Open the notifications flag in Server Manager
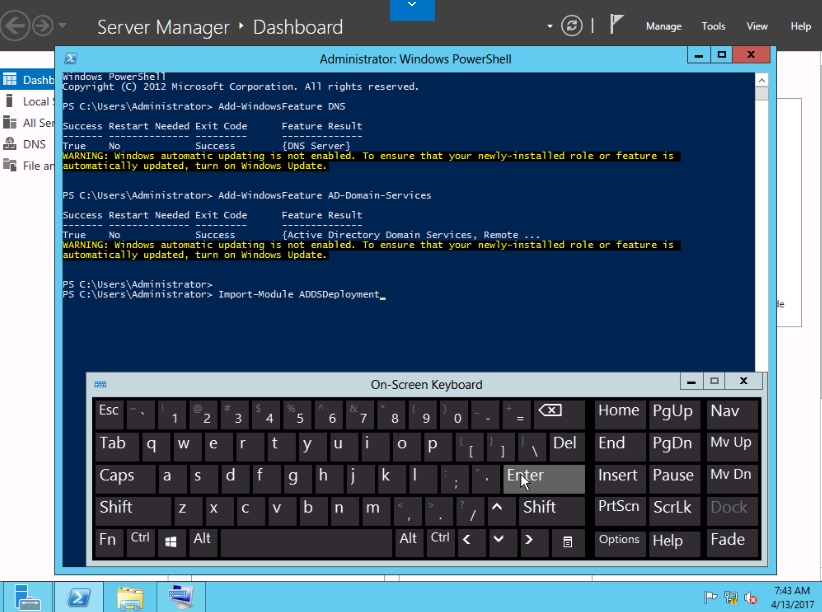The height and width of the screenshot is (612, 822). coord(616,25)
